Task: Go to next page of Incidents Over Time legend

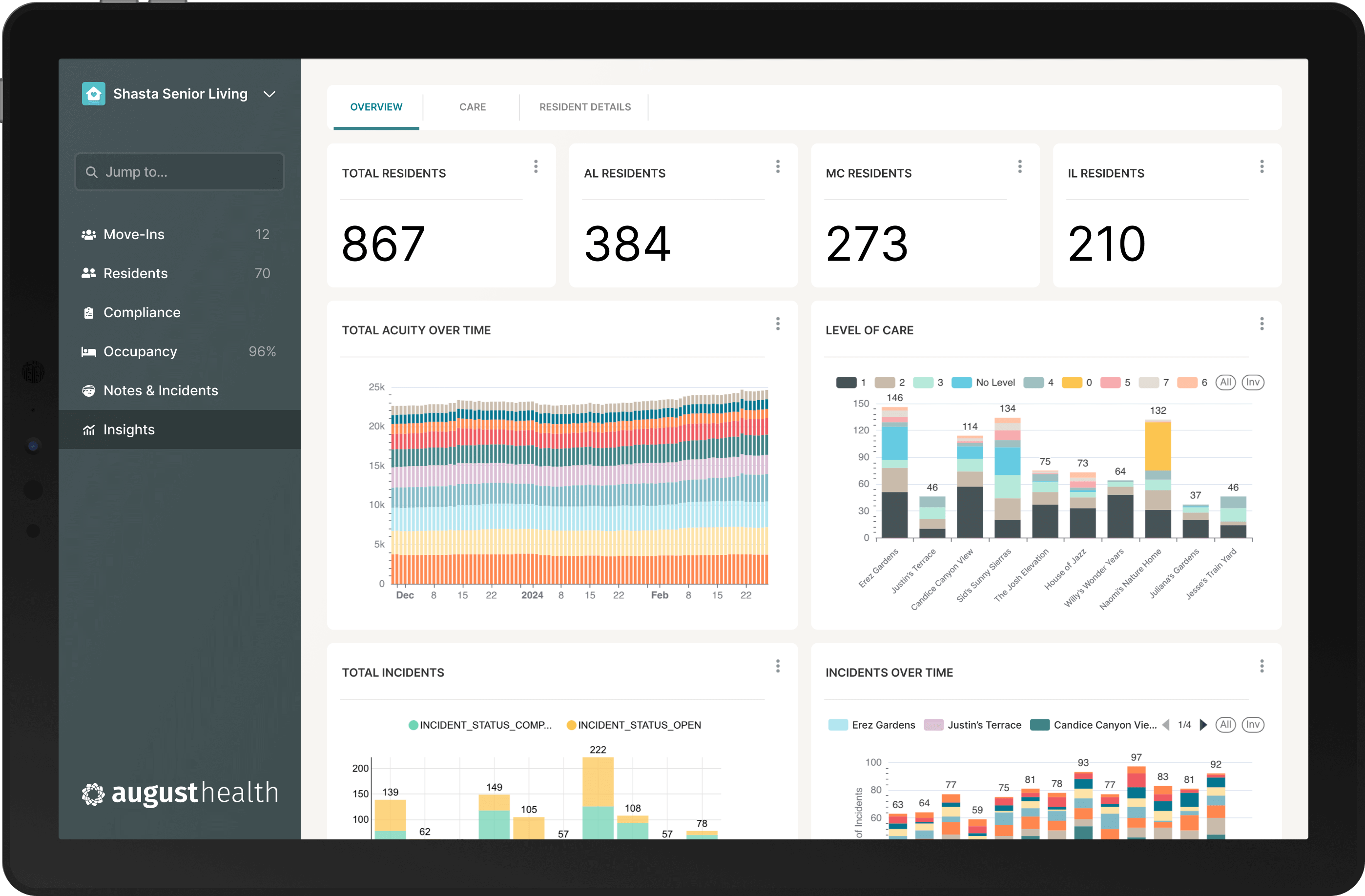Action: (x=1204, y=725)
